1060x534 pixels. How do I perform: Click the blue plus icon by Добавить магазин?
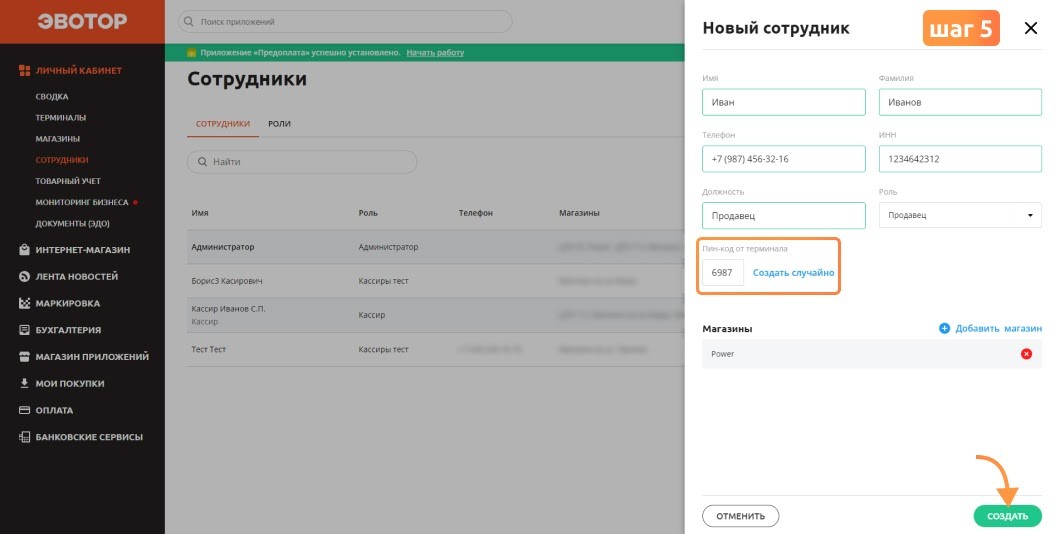[x=944, y=329]
